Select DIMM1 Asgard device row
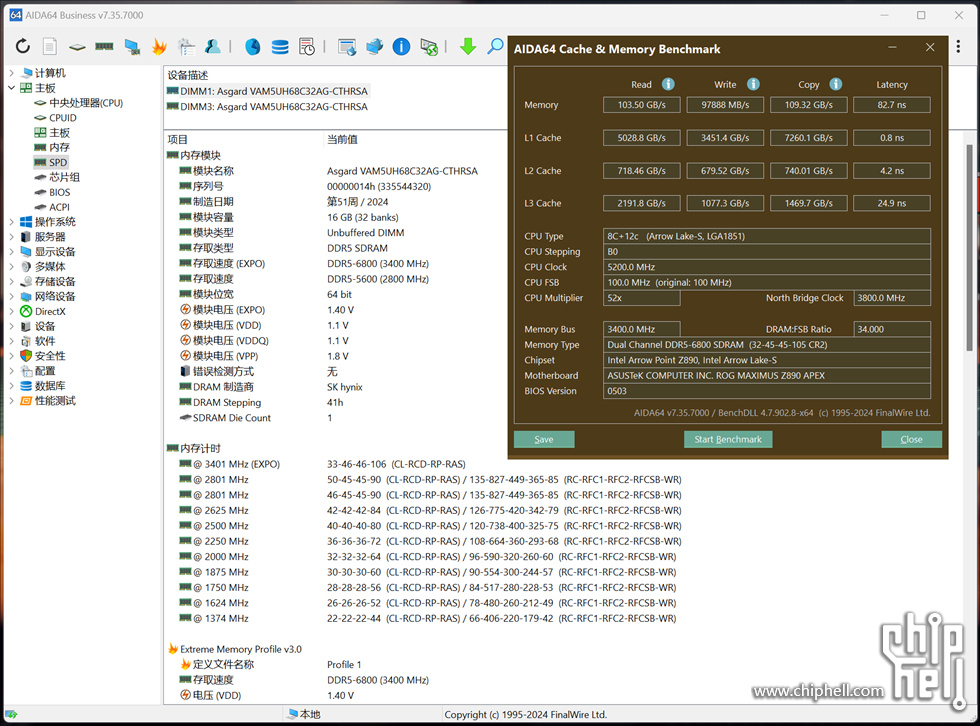Image resolution: width=980 pixels, height=726 pixels. [x=268, y=91]
